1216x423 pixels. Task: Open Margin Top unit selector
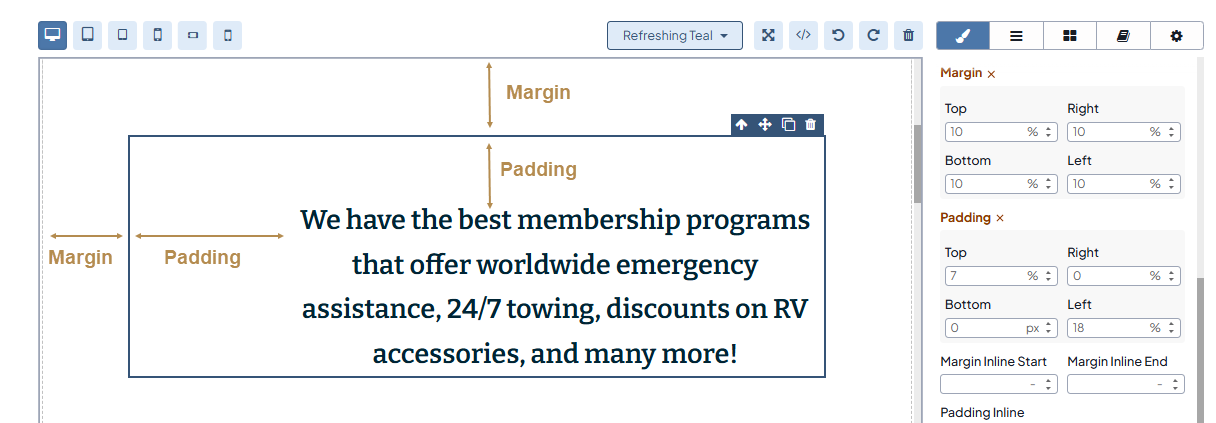pyautogui.click(x=1033, y=131)
